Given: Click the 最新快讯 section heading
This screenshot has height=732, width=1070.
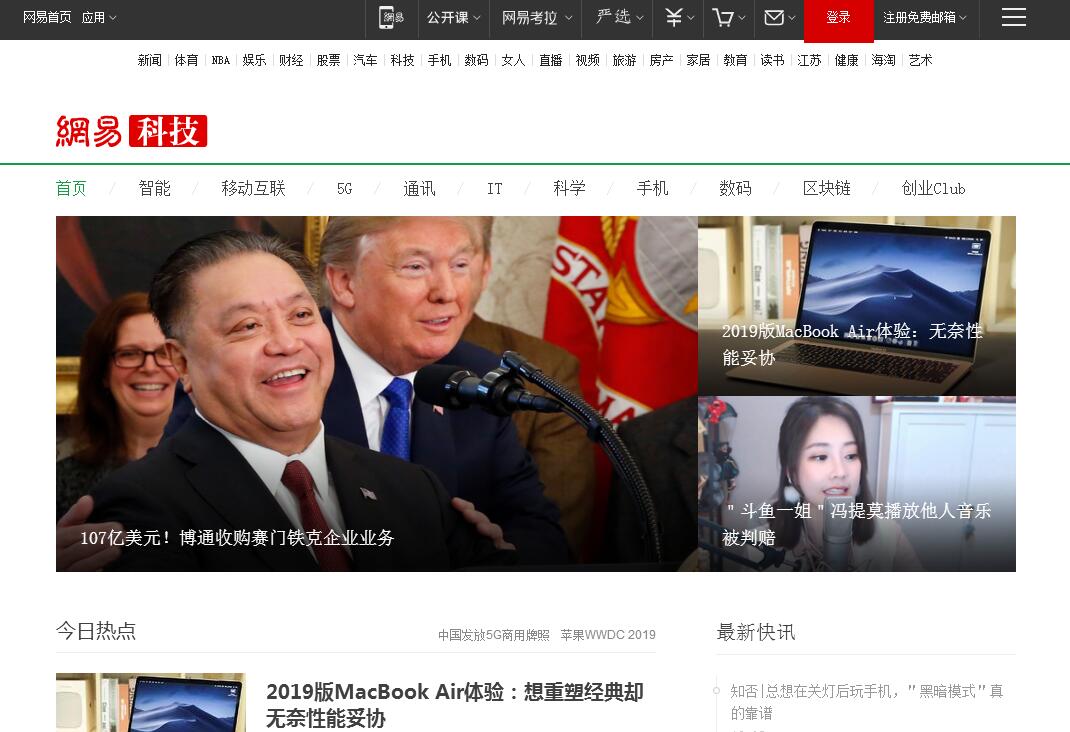Looking at the screenshot, I should (756, 632).
